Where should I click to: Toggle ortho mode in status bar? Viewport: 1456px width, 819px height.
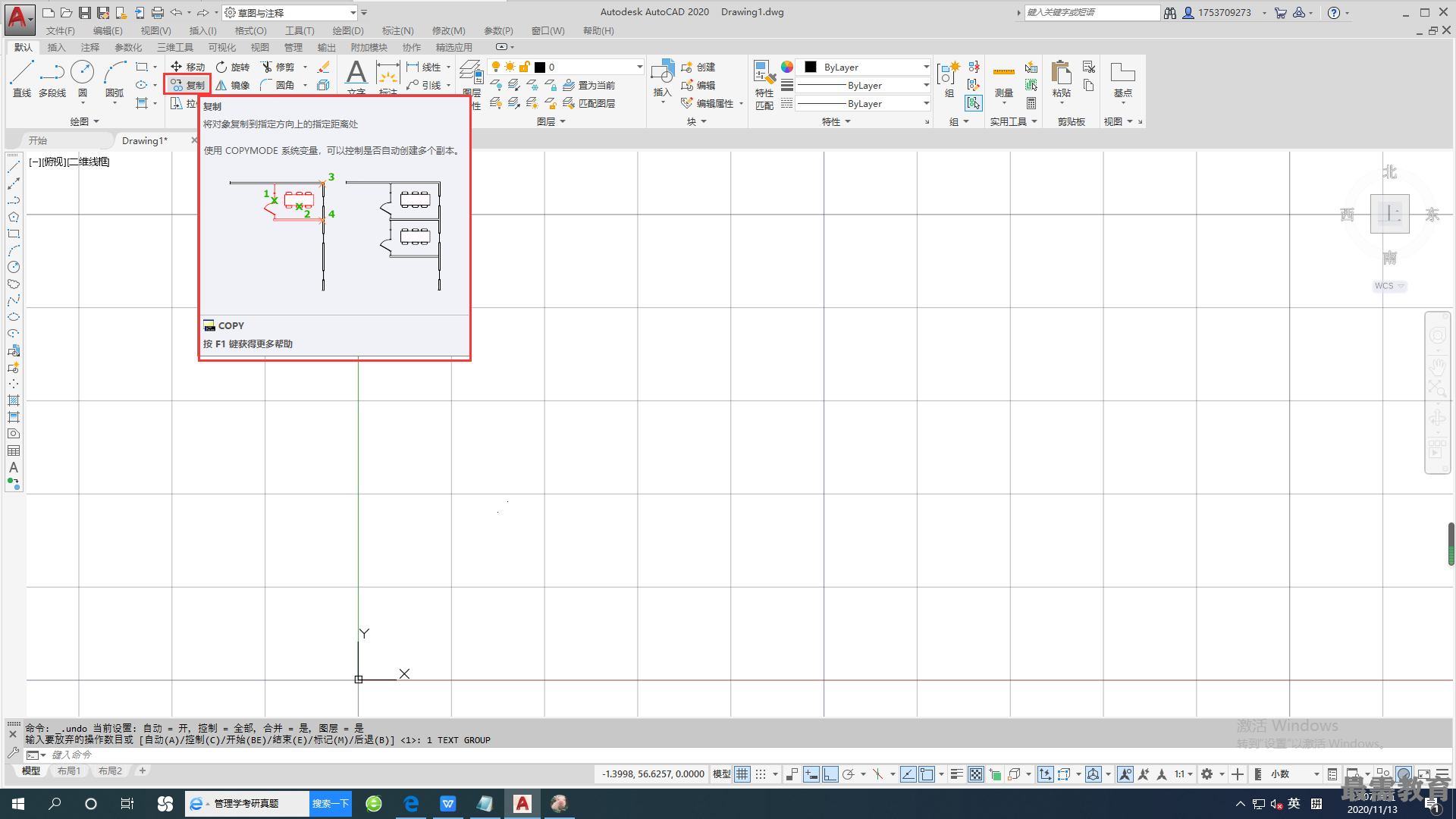click(x=830, y=774)
